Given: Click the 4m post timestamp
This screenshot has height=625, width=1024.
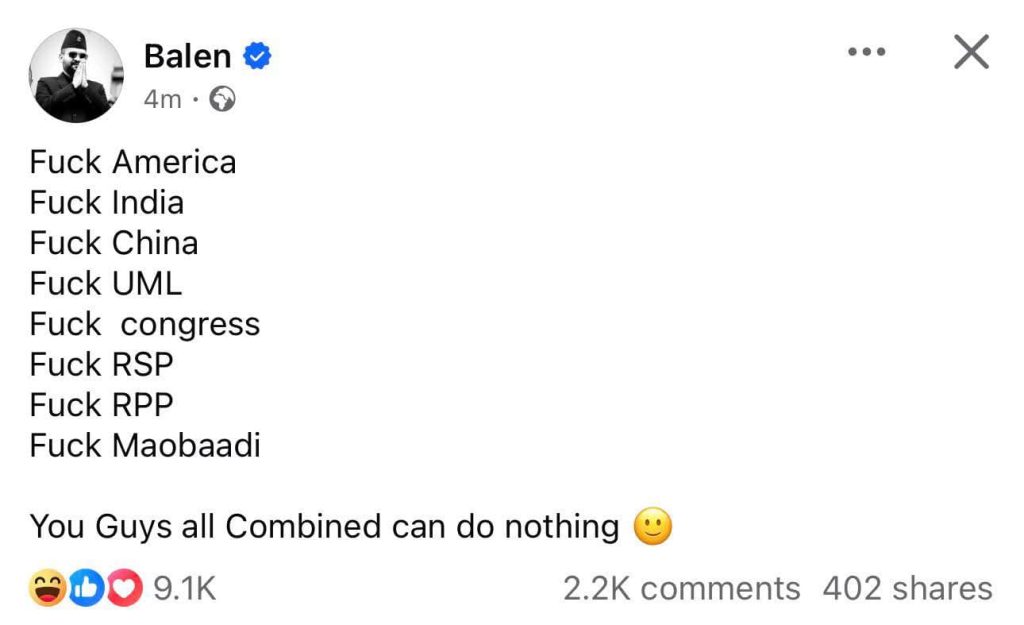Looking at the screenshot, I should [x=161, y=99].
